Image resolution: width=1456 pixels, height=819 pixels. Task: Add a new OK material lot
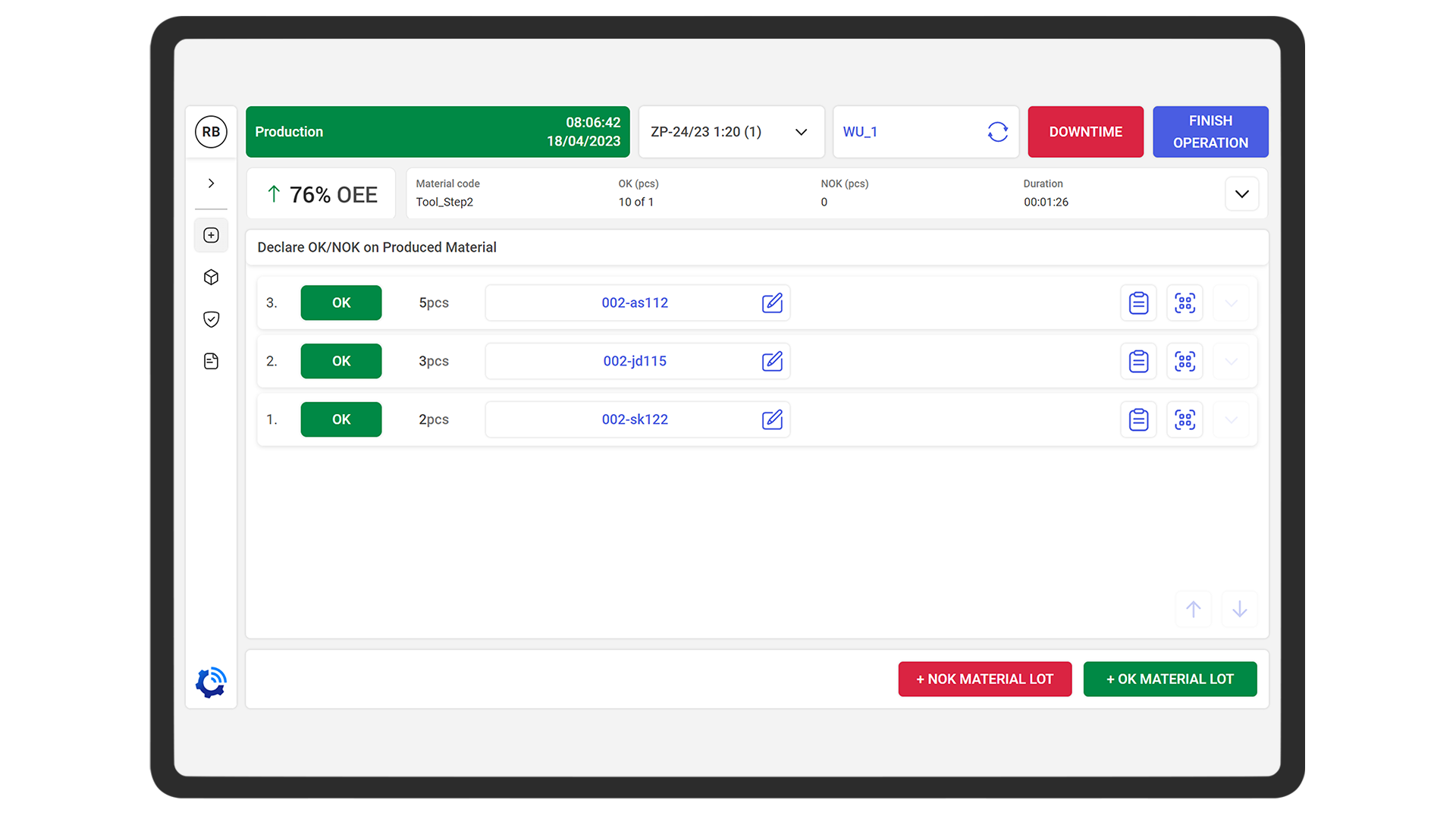pos(1169,679)
